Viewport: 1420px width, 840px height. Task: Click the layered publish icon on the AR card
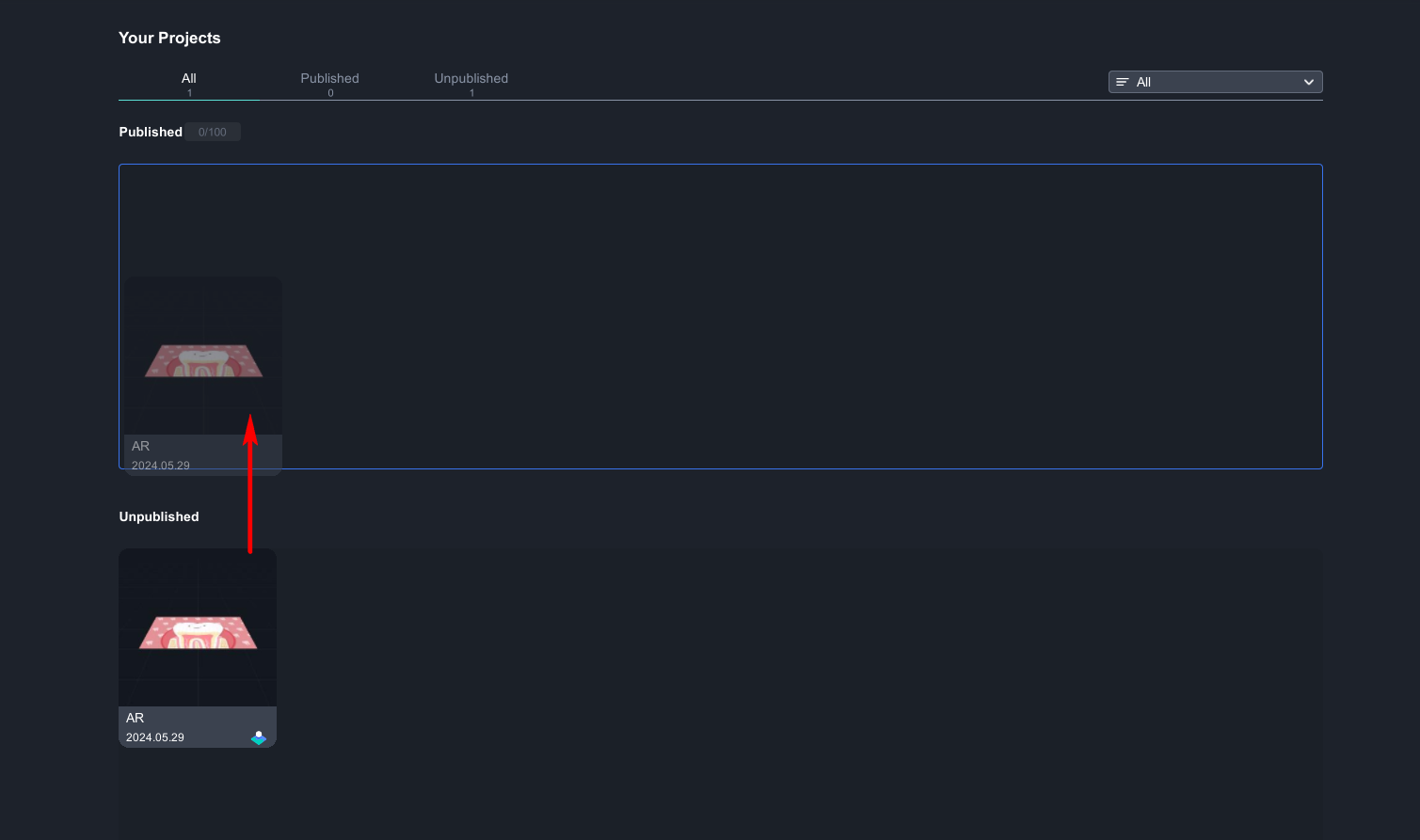[x=259, y=737]
